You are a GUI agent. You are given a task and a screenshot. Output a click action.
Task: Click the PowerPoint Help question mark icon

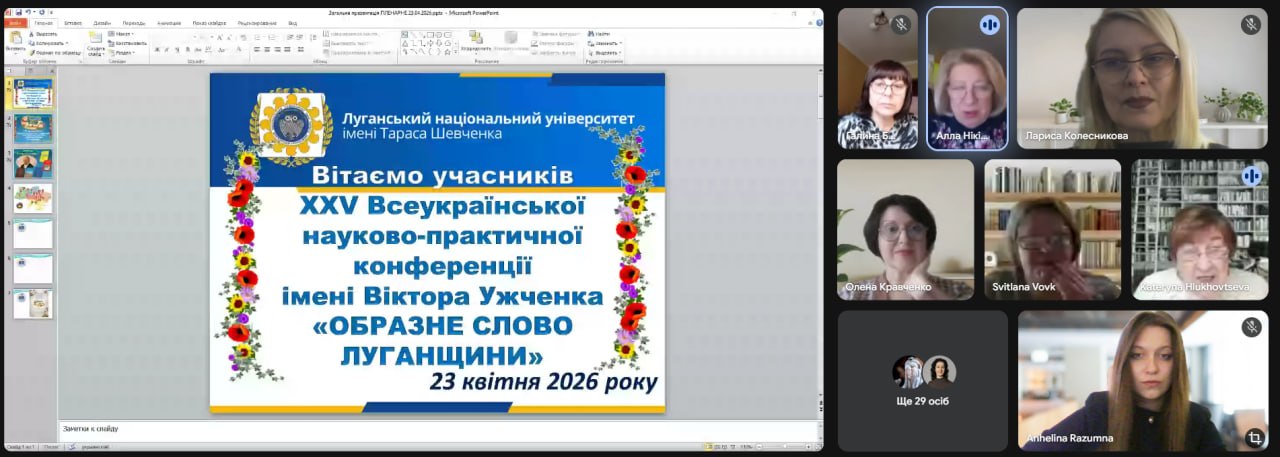(817, 23)
